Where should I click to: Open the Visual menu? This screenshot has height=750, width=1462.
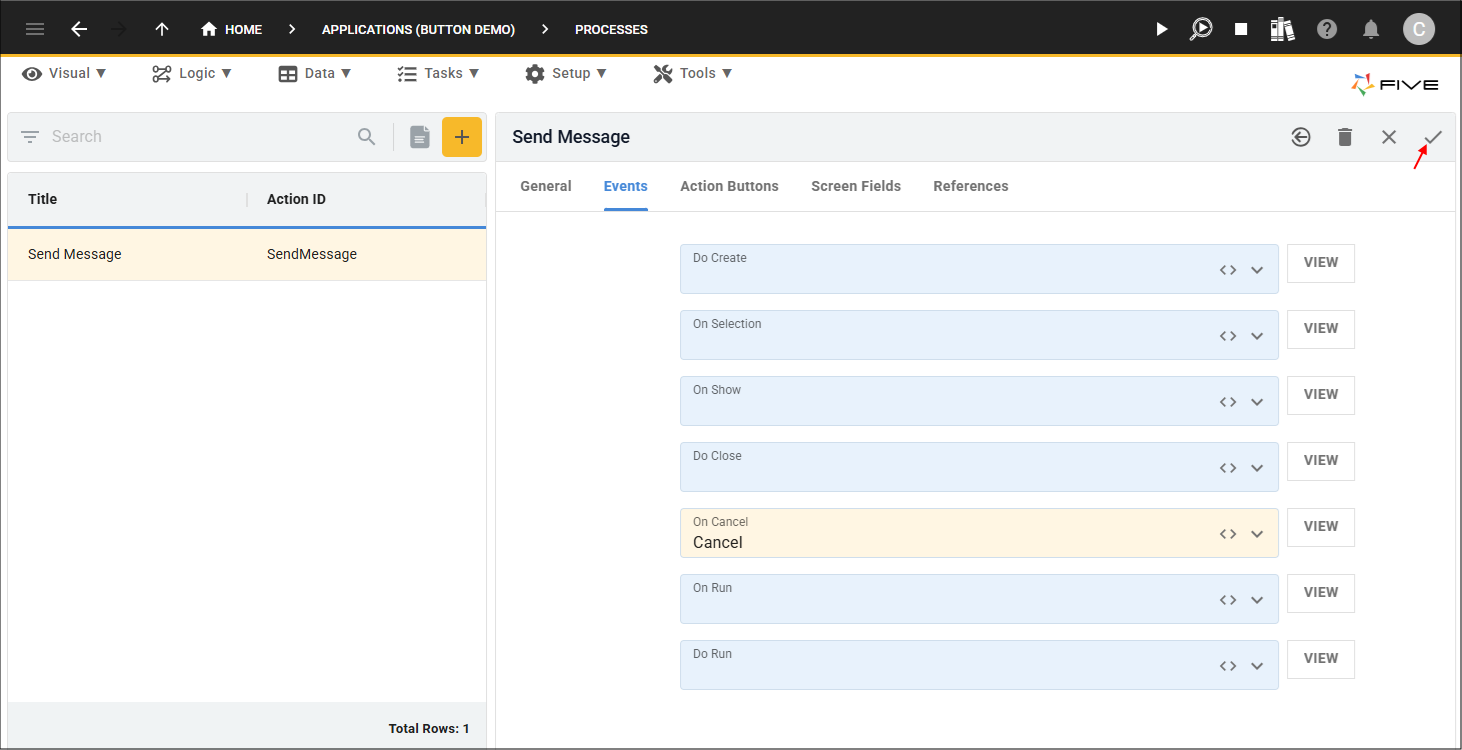click(x=64, y=73)
